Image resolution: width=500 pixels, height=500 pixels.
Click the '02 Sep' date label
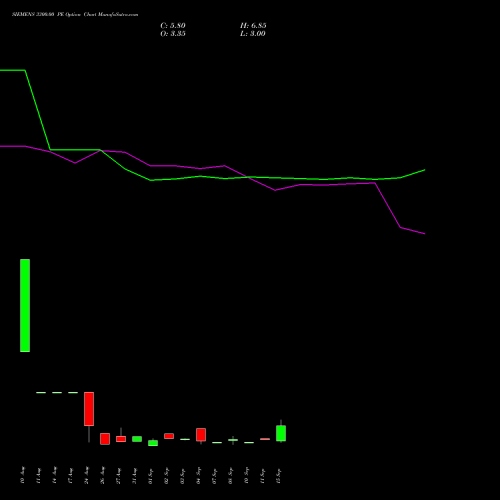point(166,476)
